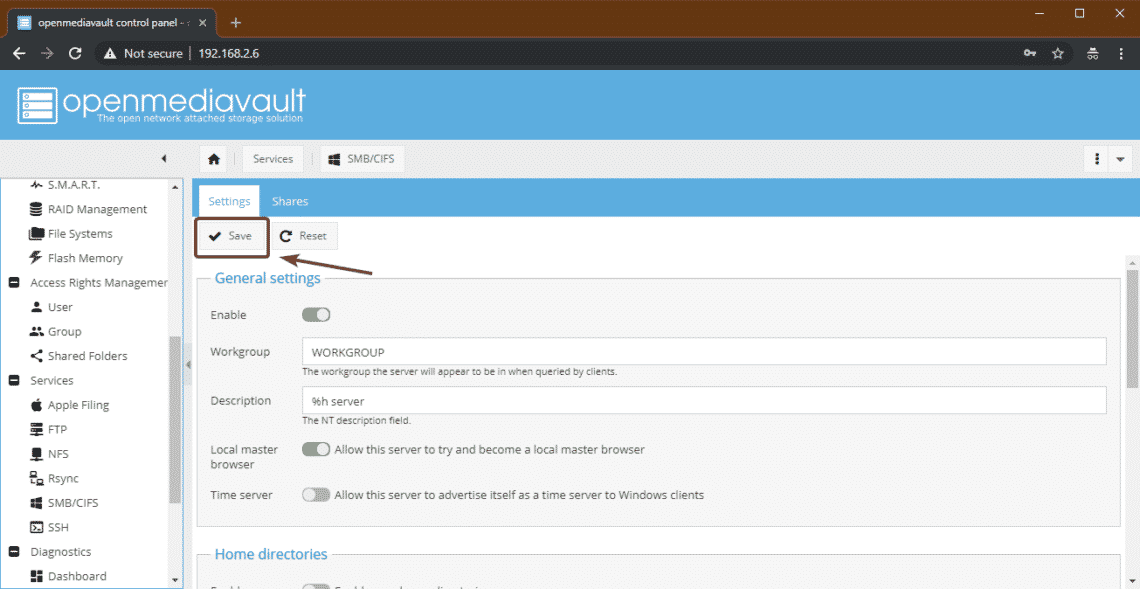Collapse the sidebar with left arrow
The image size is (1140, 589).
point(164,159)
